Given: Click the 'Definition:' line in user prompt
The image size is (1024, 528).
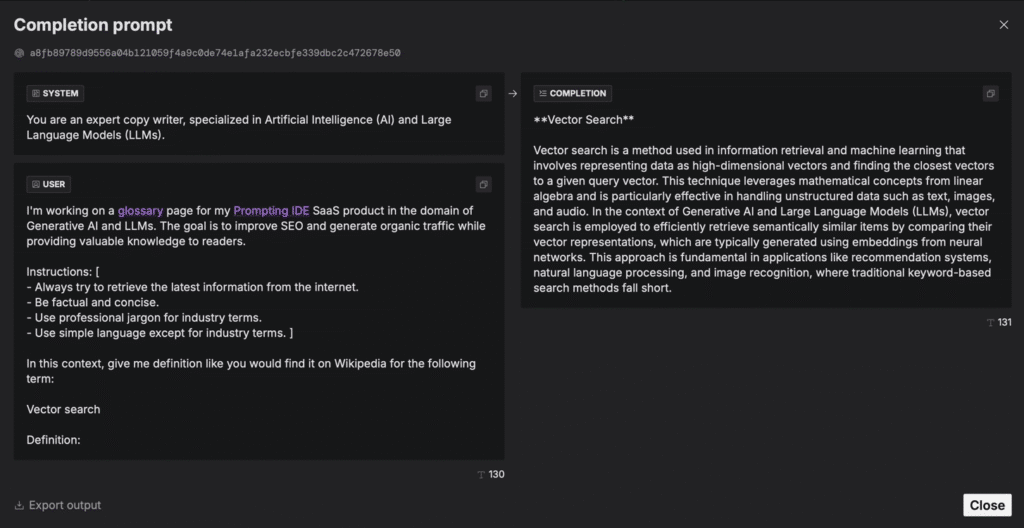Looking at the screenshot, I should click(x=54, y=440).
